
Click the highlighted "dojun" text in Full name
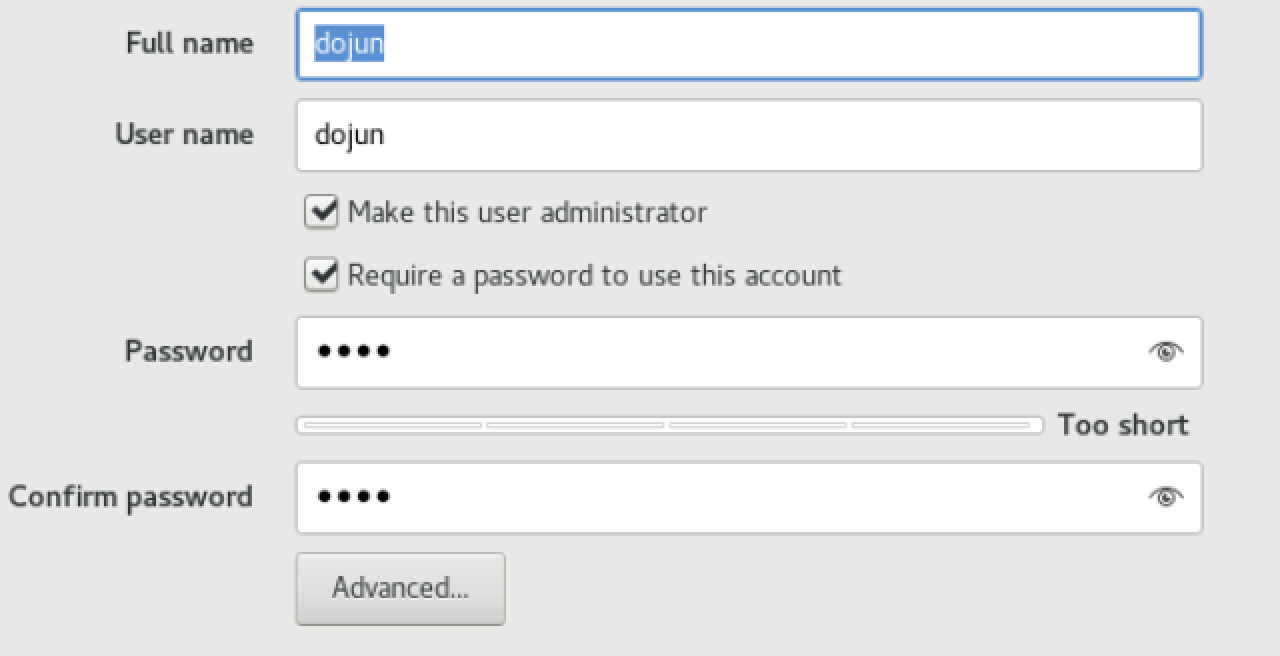point(349,44)
